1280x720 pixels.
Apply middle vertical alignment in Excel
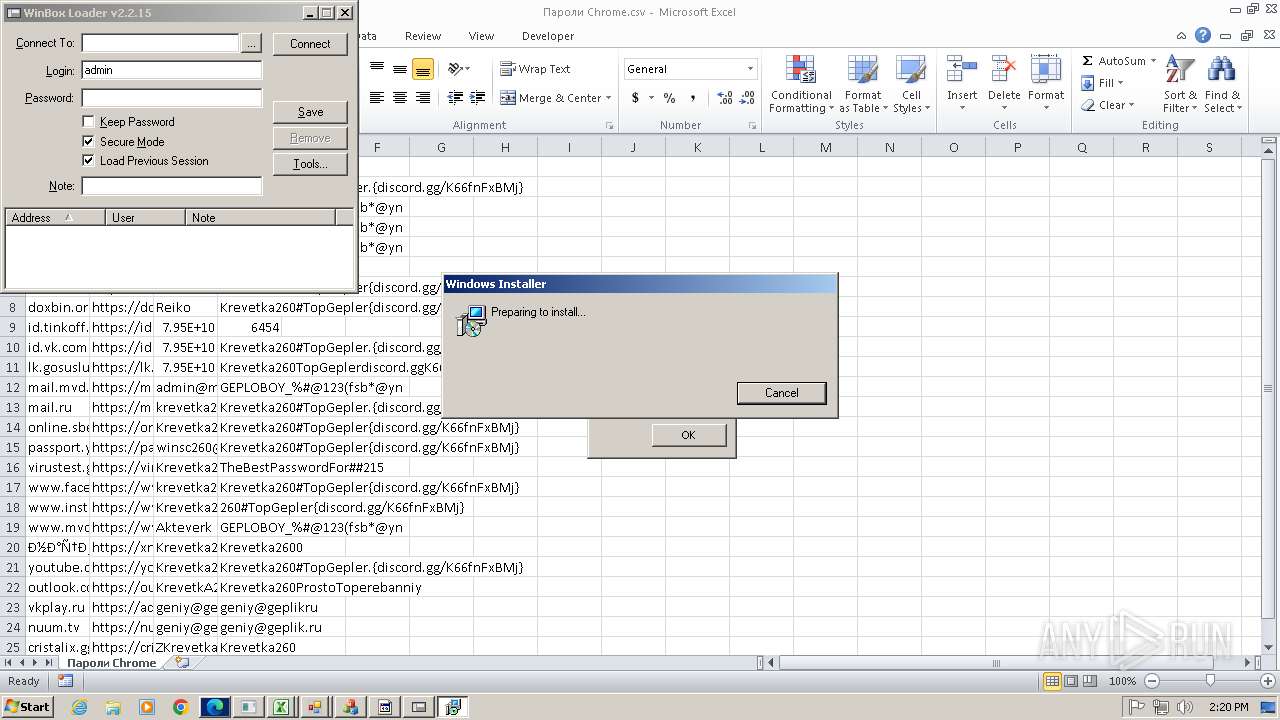pos(400,69)
